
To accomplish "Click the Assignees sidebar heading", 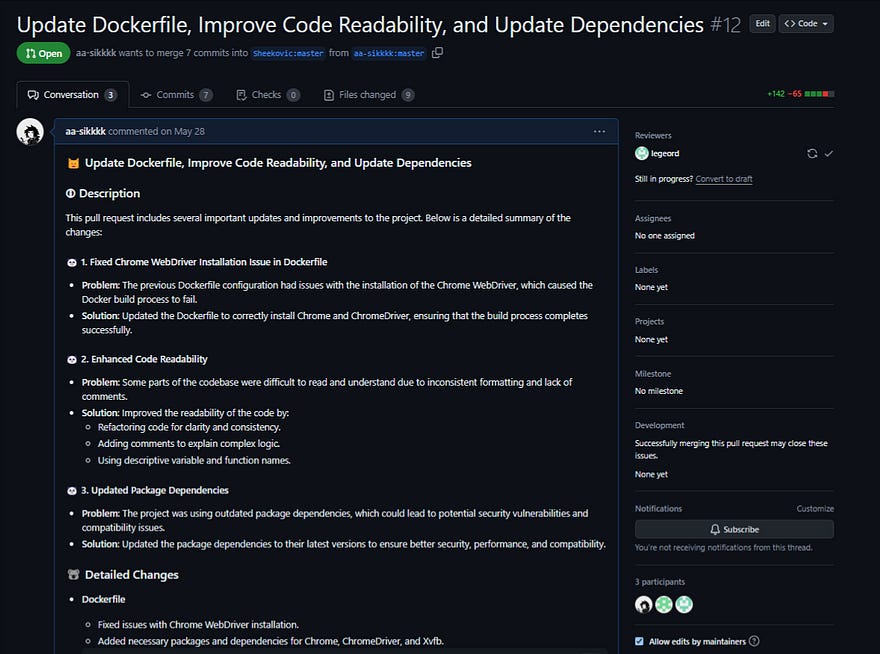I will 653,218.
